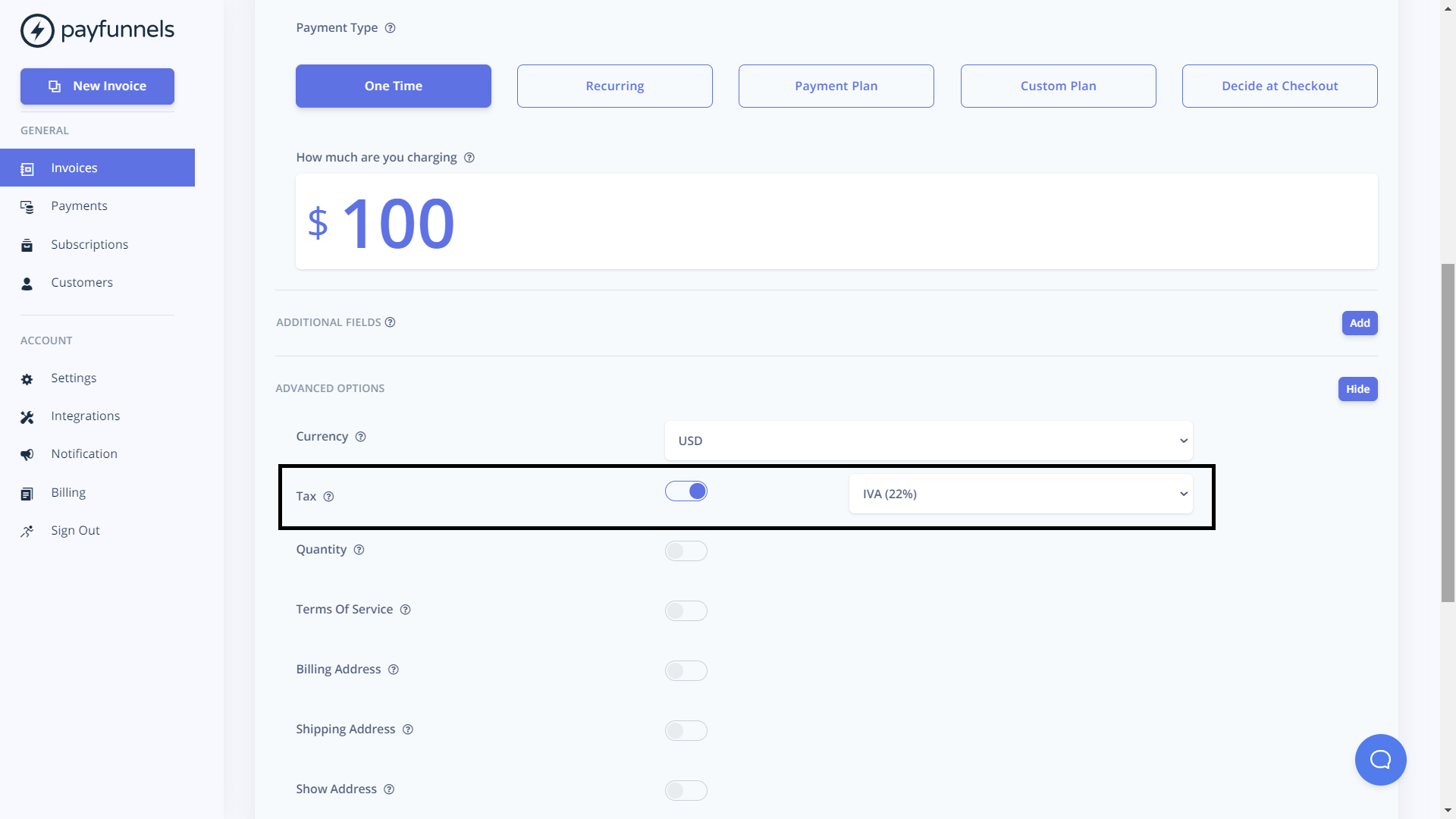The width and height of the screenshot is (1456, 819).
Task: Open Subscriptions in the sidebar
Action: (x=89, y=244)
